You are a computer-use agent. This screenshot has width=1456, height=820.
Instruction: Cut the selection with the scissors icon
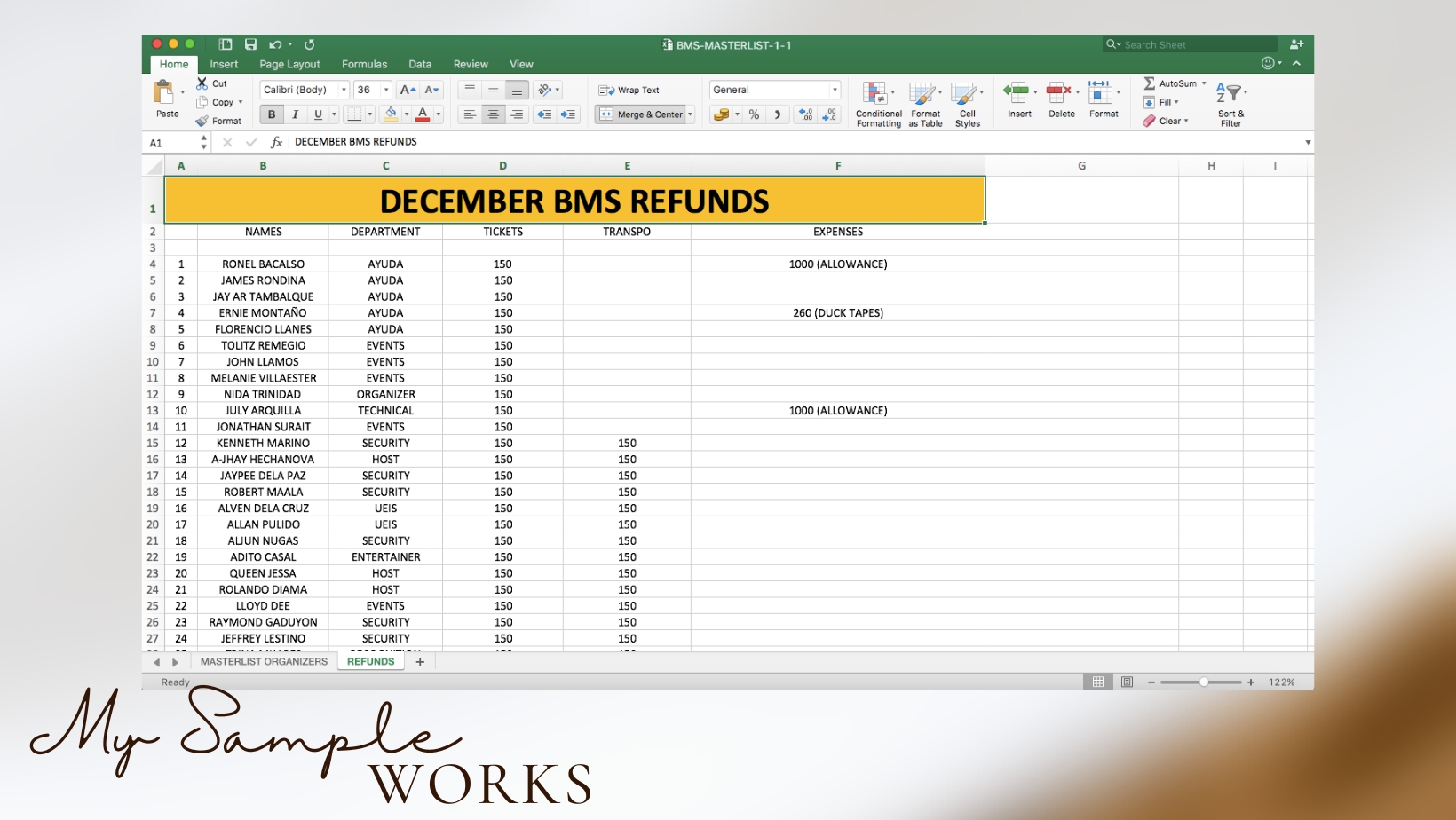tap(202, 83)
